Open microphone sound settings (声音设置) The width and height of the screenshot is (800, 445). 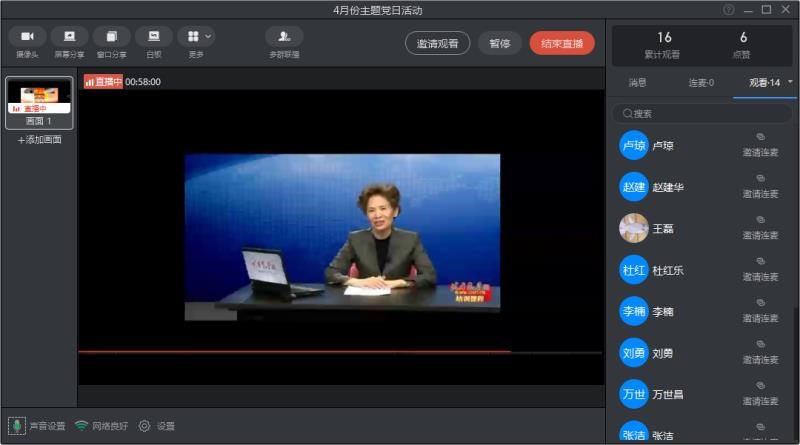17,426
